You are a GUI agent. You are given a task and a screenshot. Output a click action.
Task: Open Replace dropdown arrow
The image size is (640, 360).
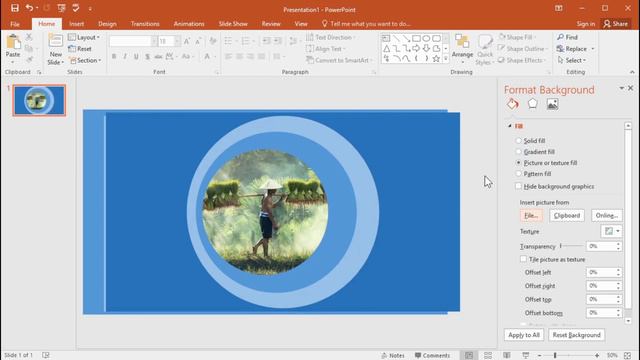click(593, 49)
